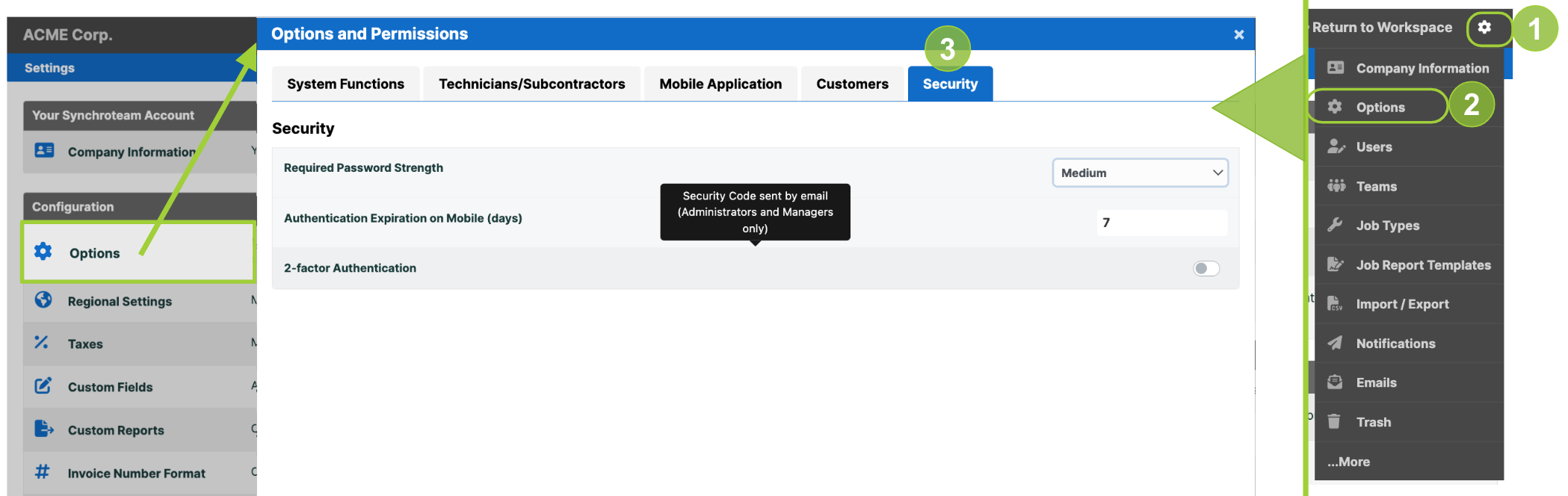This screenshot has height=496, width=1568.
Task: Click the Company Information card icon in dark menu
Action: [x=1336, y=67]
